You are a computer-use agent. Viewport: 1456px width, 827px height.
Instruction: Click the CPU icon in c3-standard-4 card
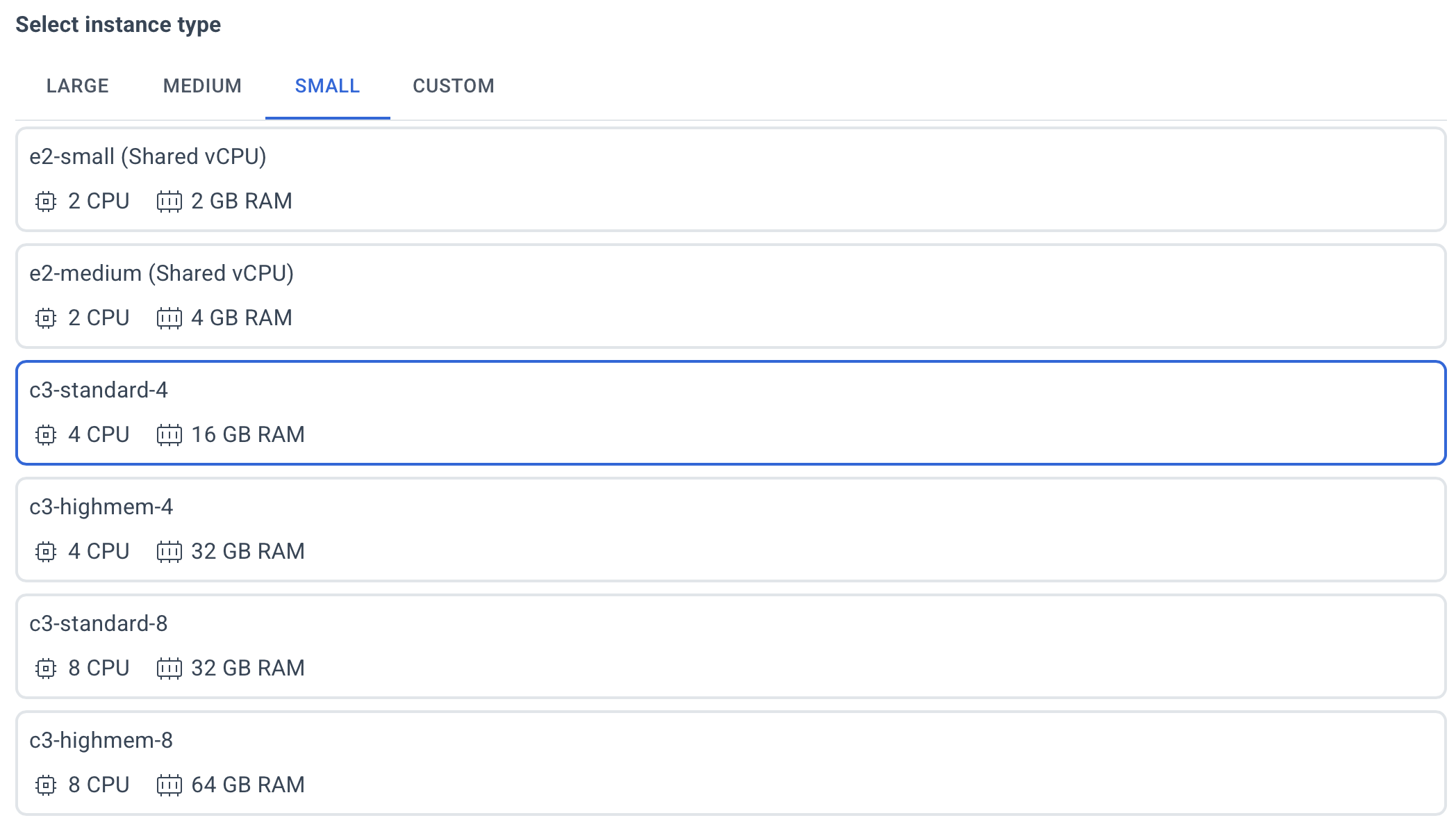[x=46, y=435]
